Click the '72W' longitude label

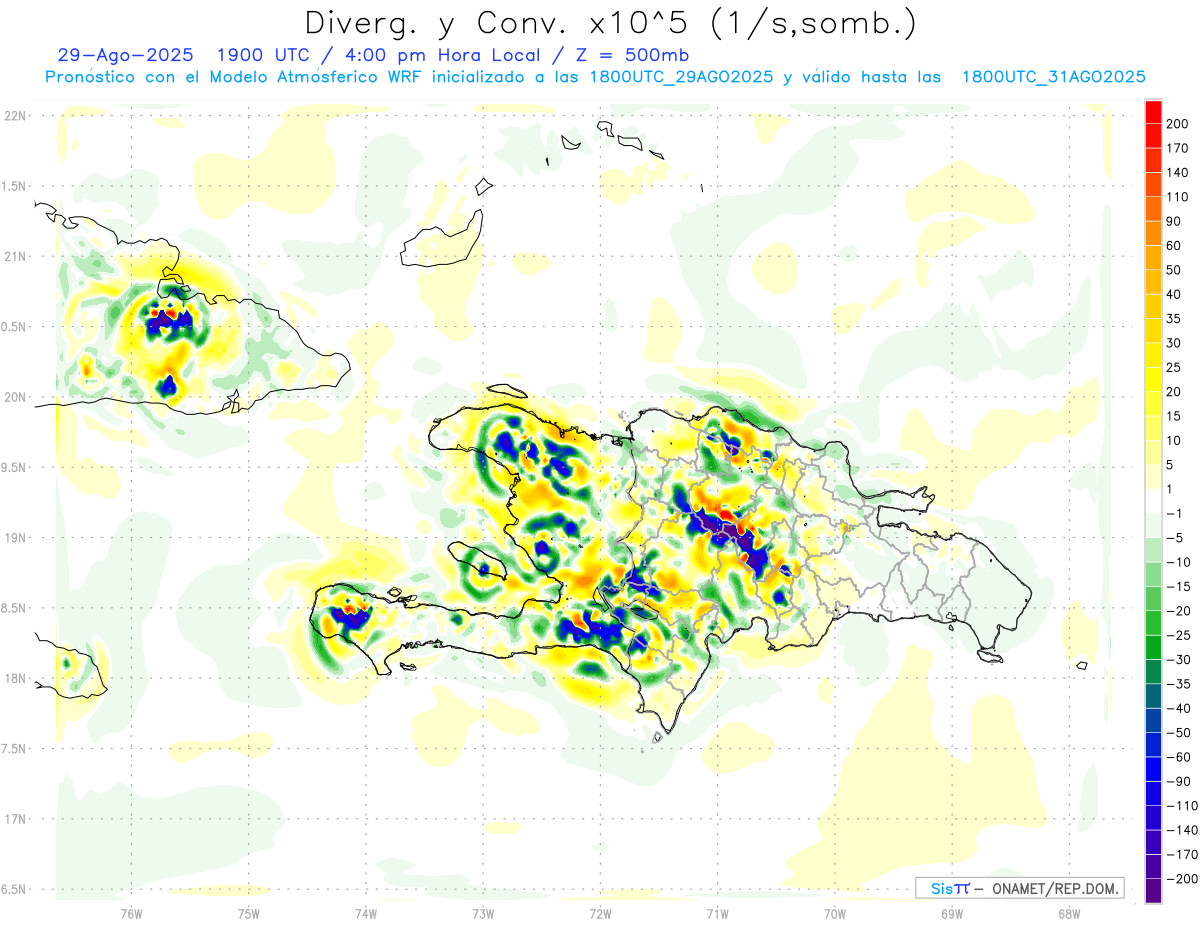(x=600, y=913)
